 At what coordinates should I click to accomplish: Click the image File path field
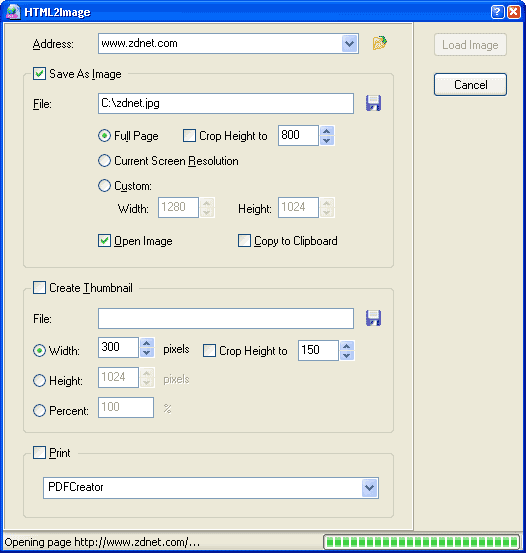coord(226,103)
